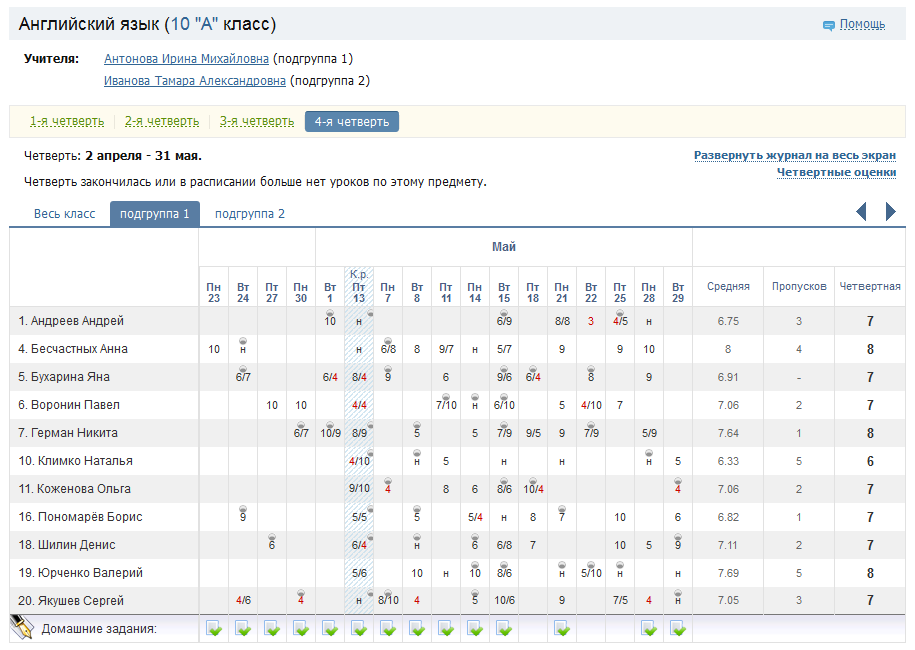
Task: Open teacher Антонова Ирина Михайловна's profile
Action: coord(186,59)
